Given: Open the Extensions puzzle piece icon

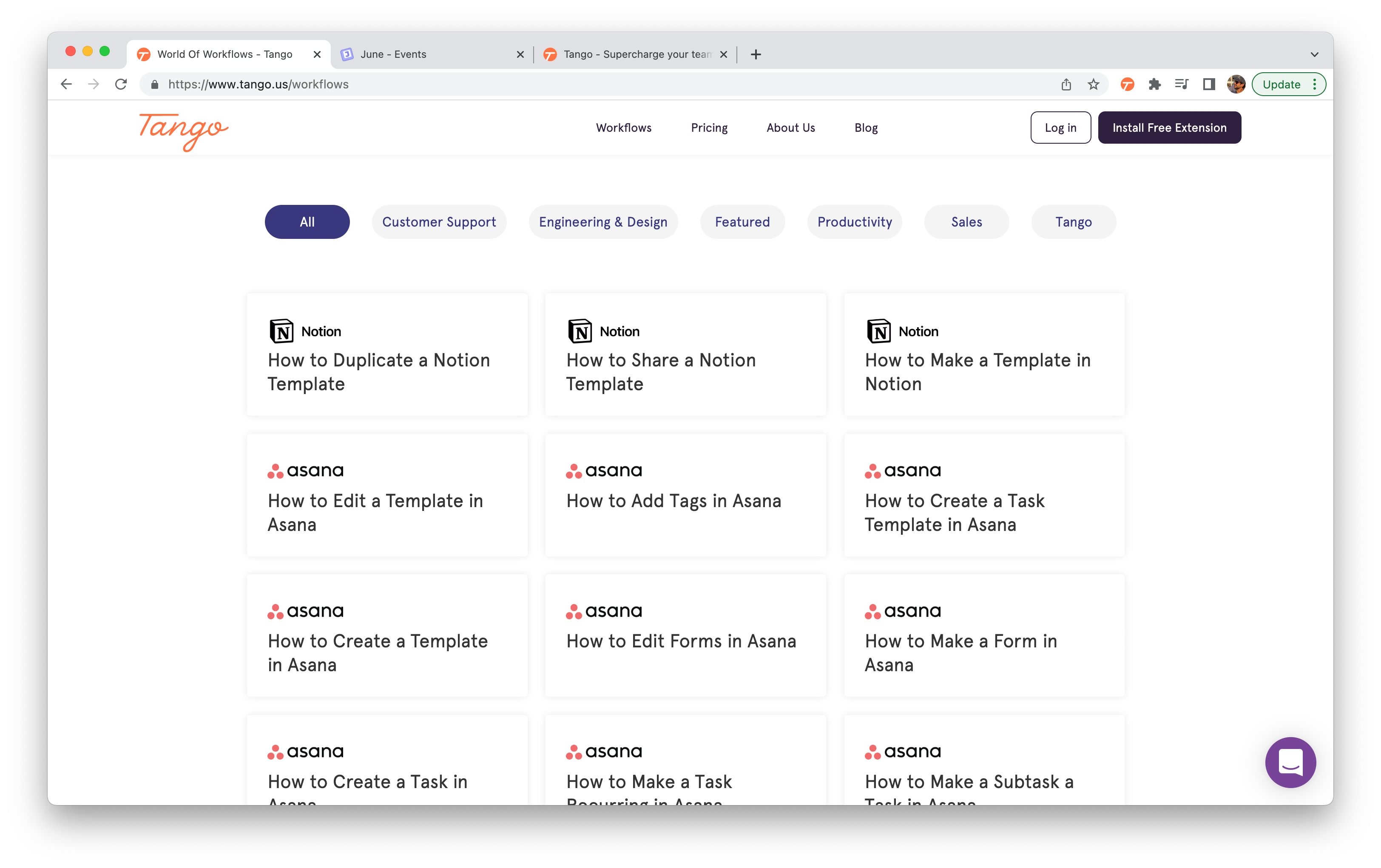Looking at the screenshot, I should [1154, 84].
